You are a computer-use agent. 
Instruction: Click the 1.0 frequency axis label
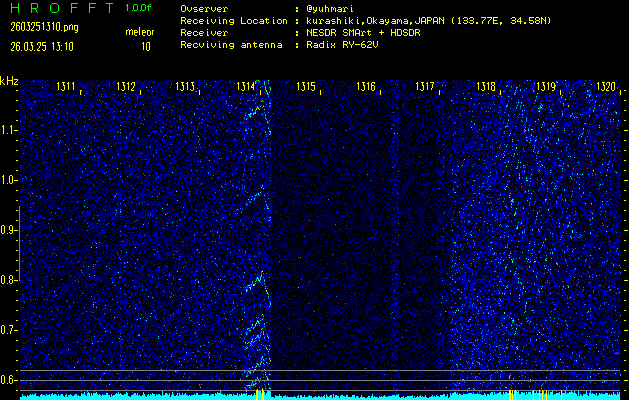pyautogui.click(x=7, y=181)
